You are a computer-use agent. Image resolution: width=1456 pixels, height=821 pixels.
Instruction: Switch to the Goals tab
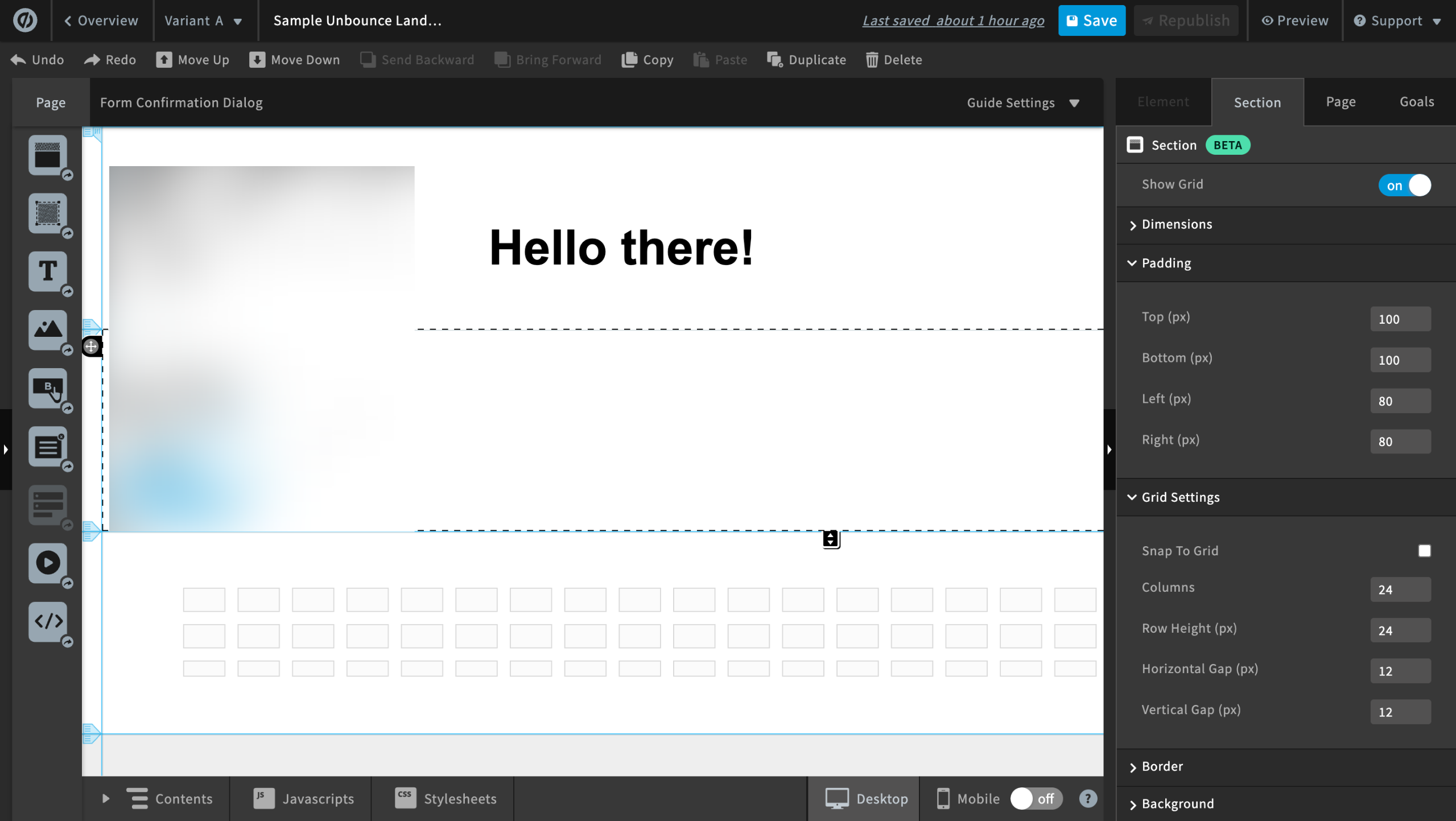1416,102
